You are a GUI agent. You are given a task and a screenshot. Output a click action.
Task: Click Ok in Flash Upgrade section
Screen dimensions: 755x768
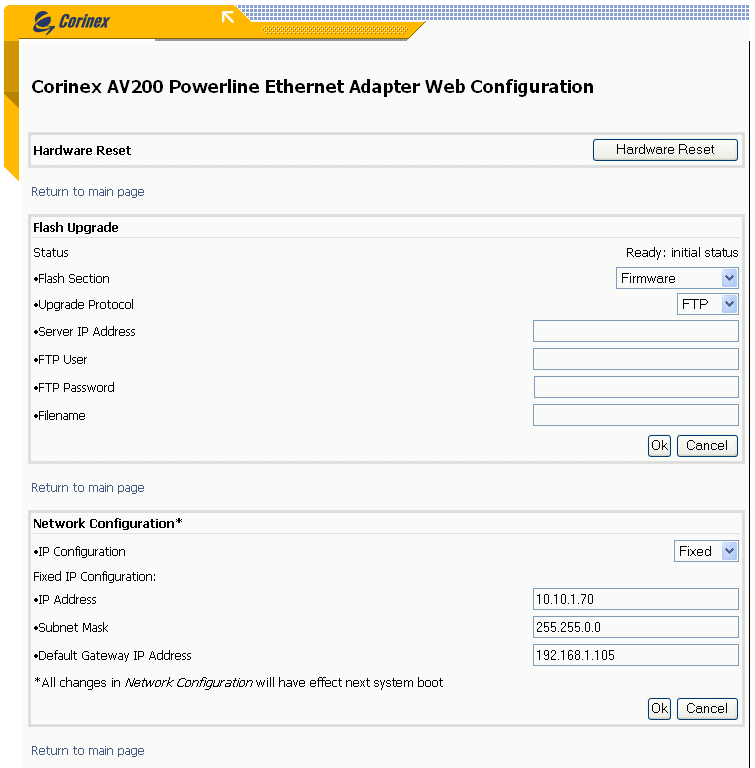pyautogui.click(x=659, y=446)
